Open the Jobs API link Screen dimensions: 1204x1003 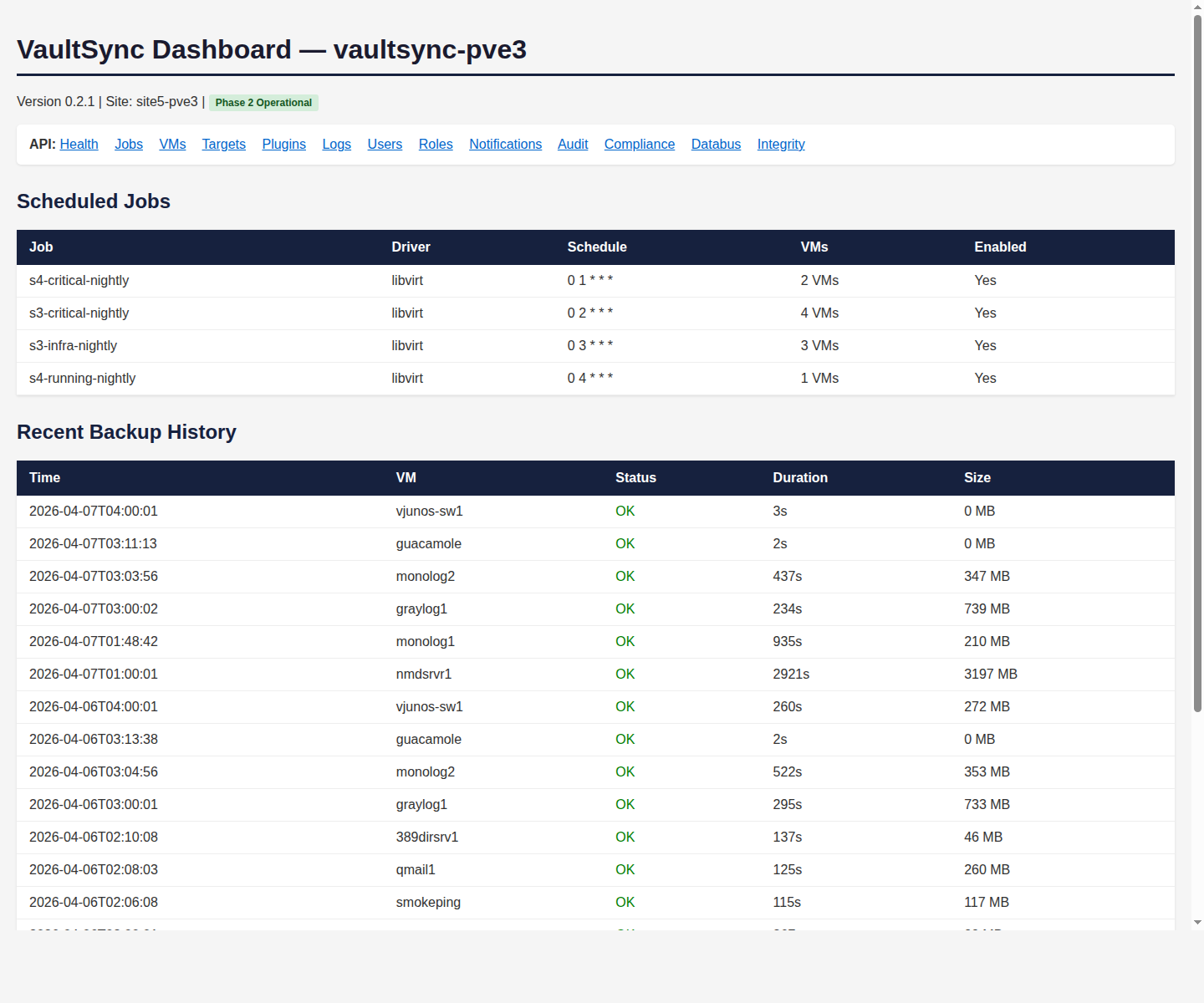[x=129, y=144]
